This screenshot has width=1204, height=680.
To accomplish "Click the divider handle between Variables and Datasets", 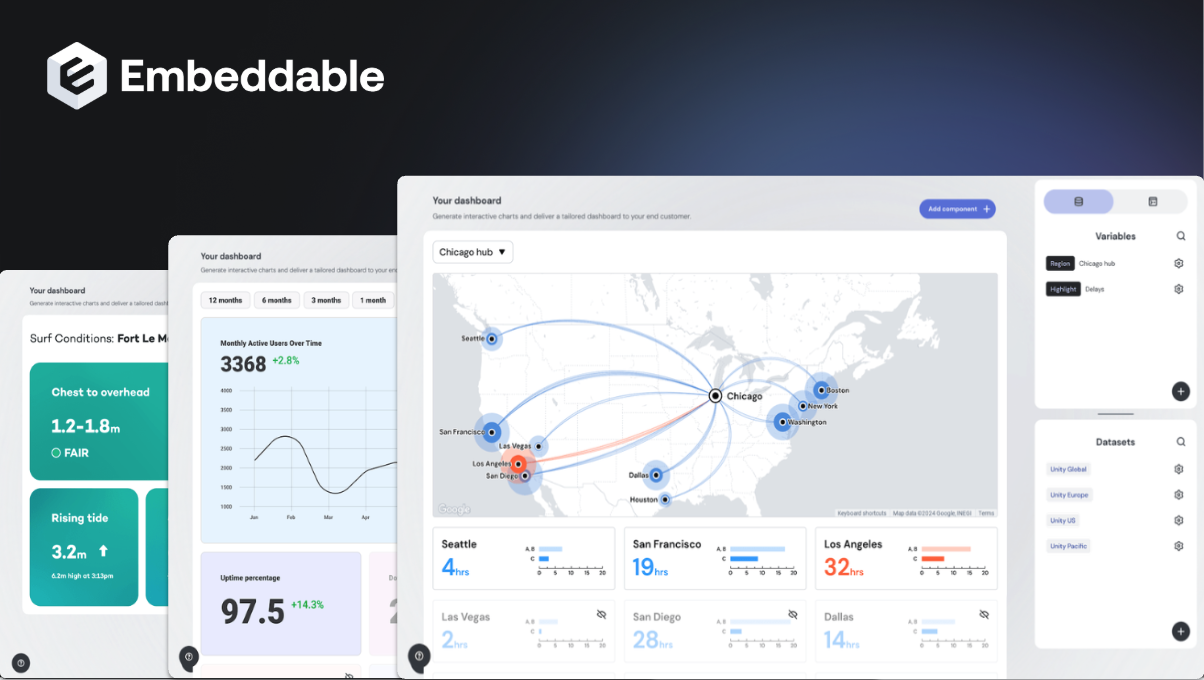I will (1116, 414).
